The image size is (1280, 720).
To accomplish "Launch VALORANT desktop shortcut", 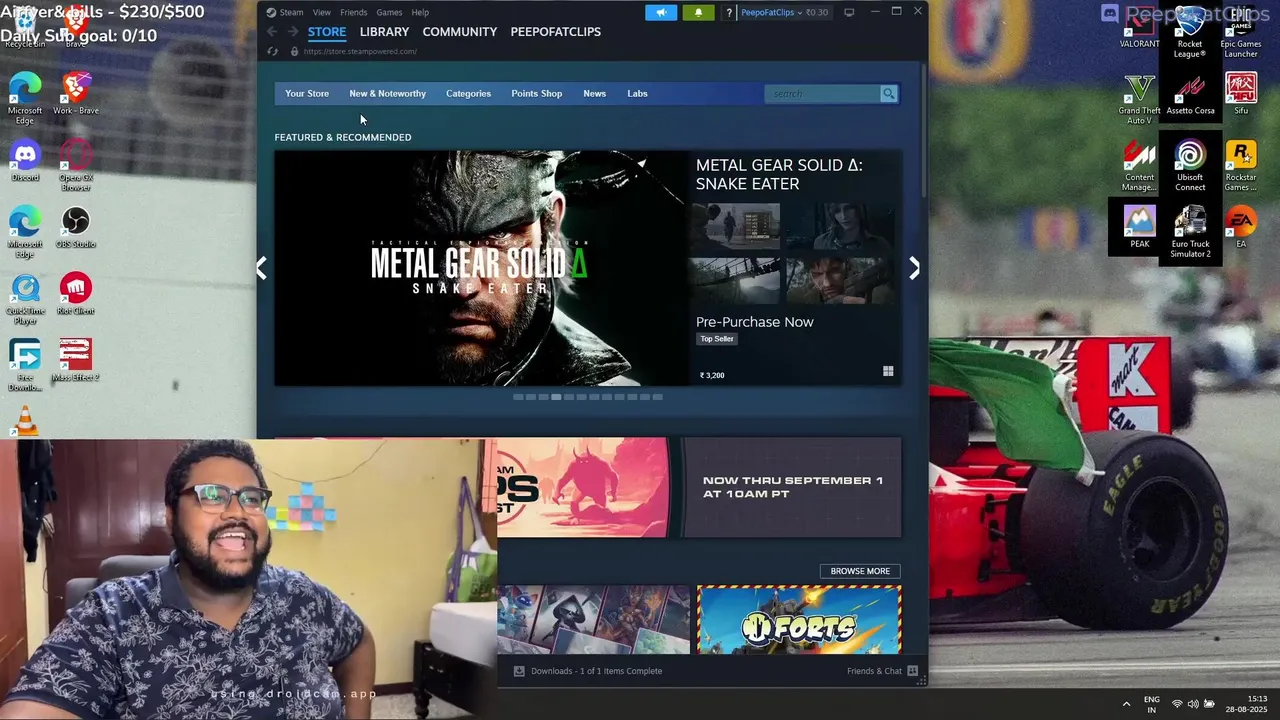I will pos(1139,28).
